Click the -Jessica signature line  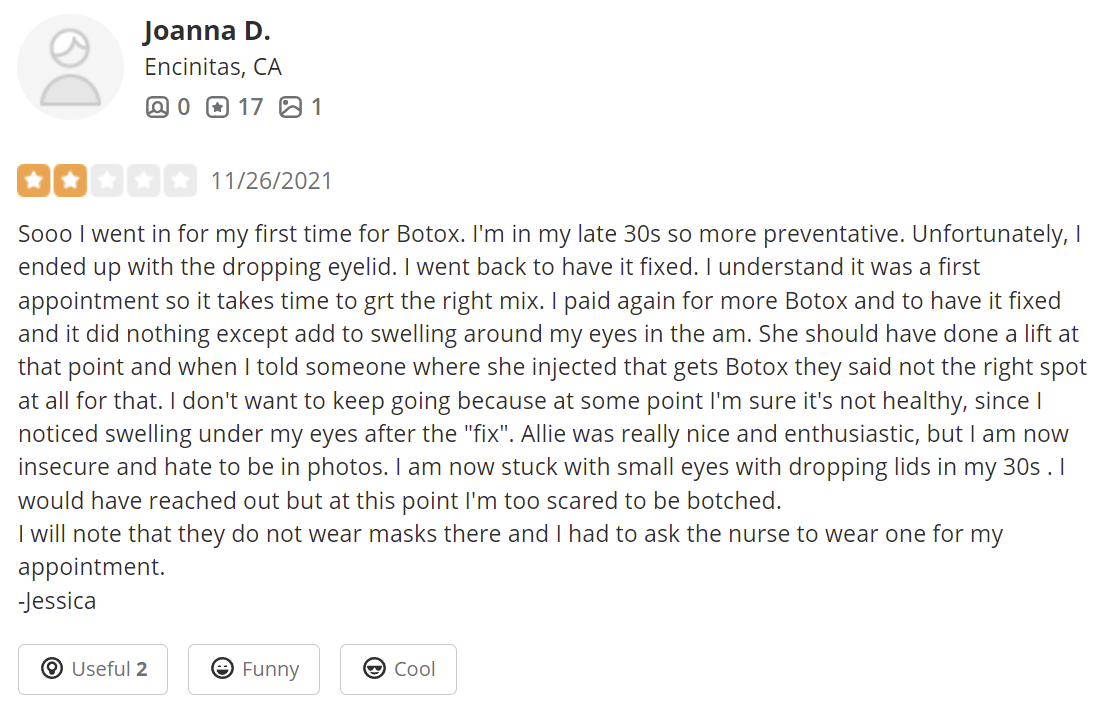[57, 601]
